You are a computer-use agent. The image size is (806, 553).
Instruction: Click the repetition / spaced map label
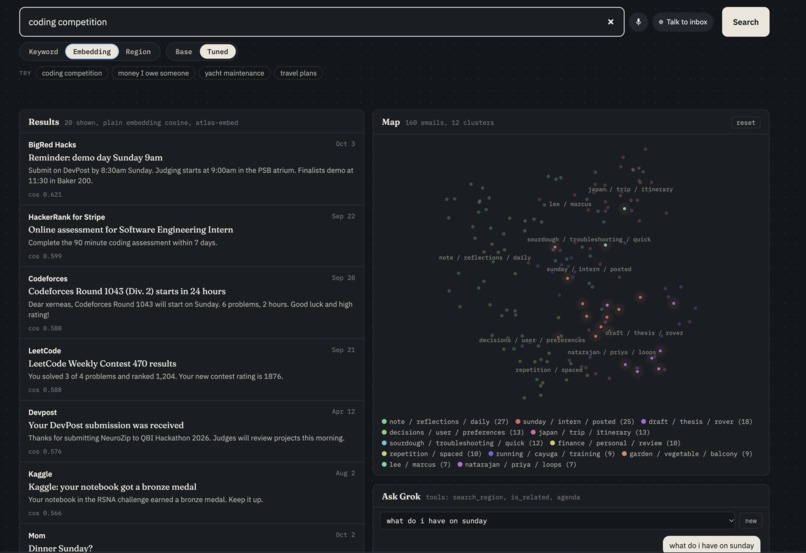(549, 370)
